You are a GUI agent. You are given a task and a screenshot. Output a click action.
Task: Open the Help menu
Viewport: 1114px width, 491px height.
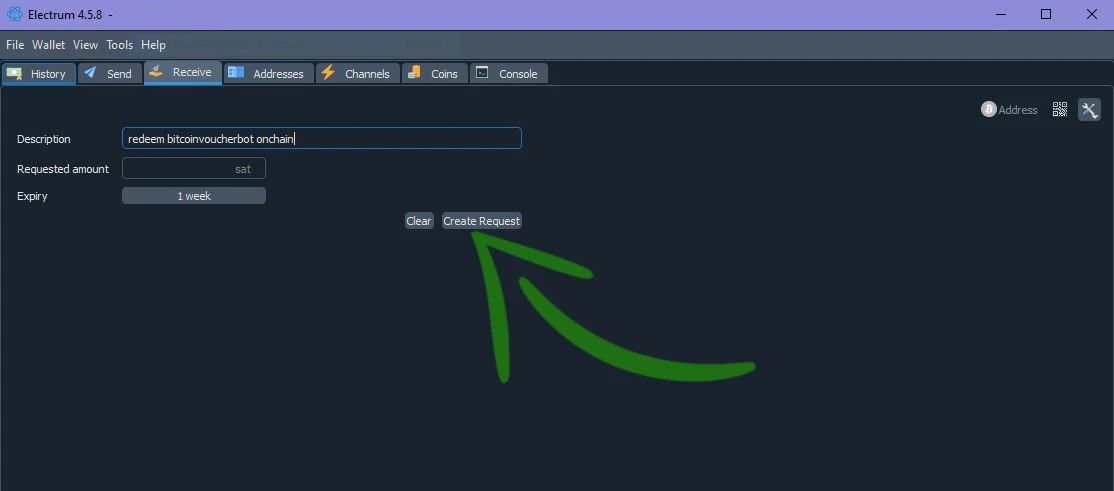[153, 45]
